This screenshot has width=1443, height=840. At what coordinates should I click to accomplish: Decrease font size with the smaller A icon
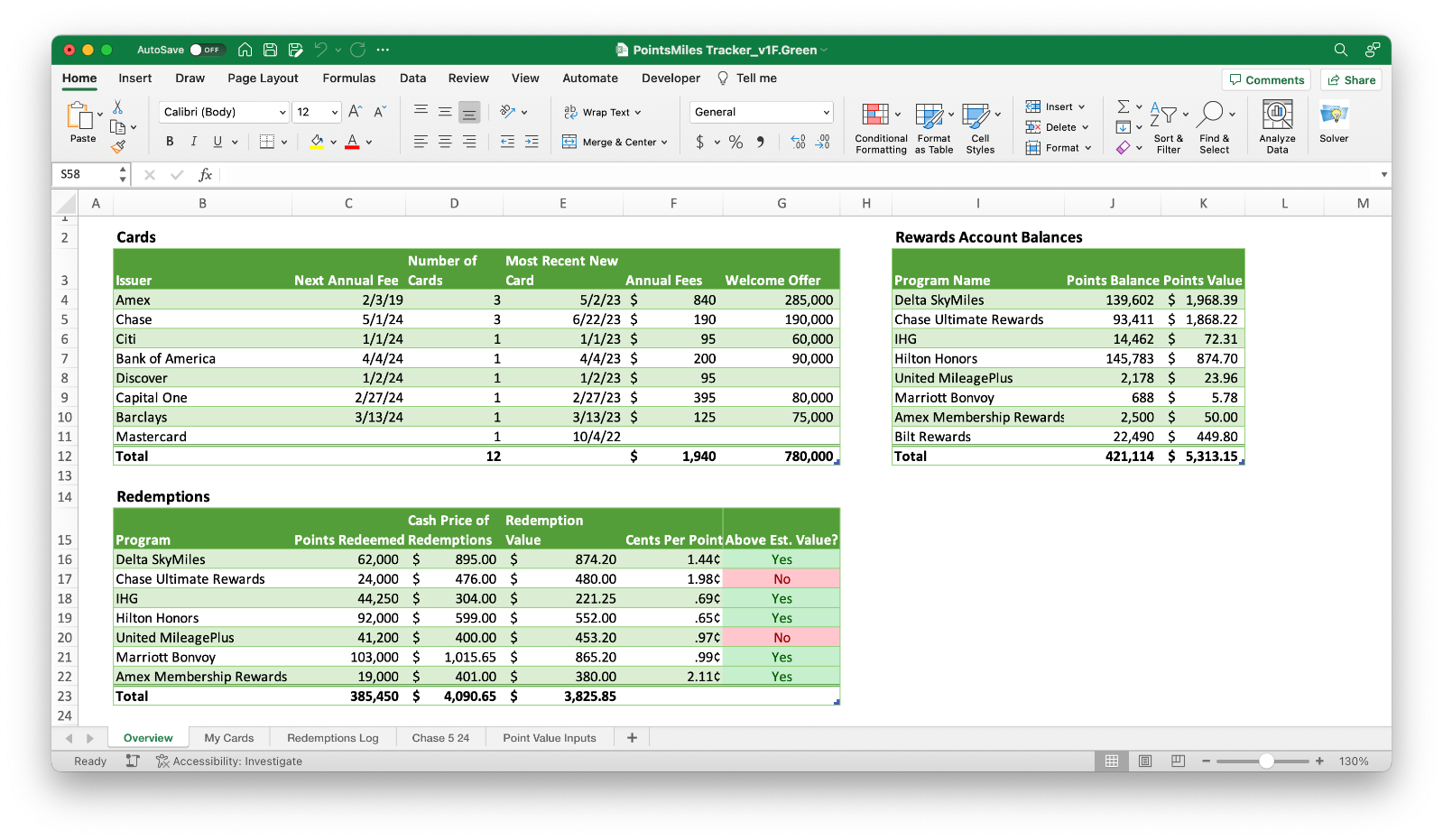tap(380, 111)
